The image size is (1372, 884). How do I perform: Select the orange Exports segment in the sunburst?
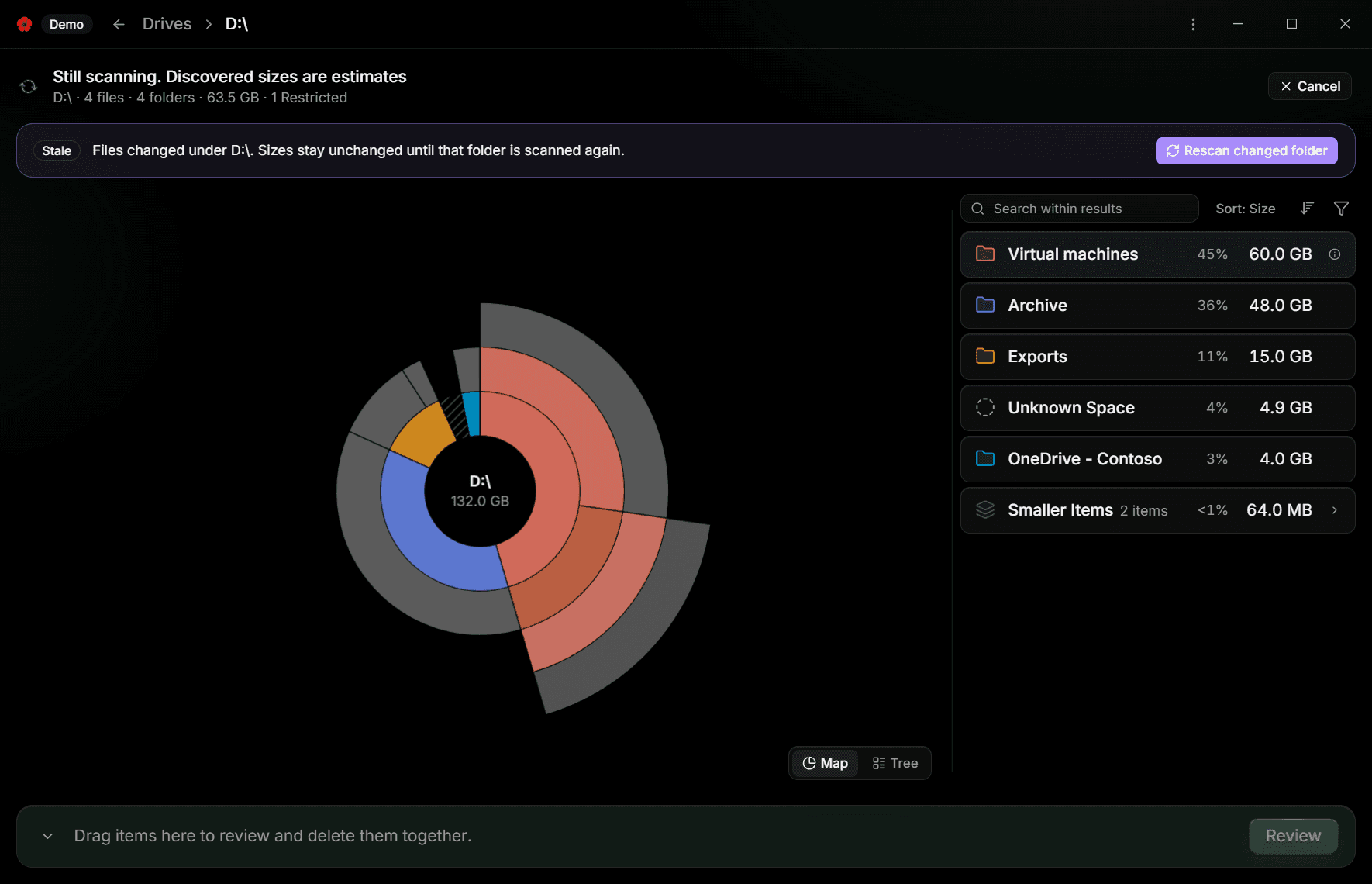(x=423, y=433)
